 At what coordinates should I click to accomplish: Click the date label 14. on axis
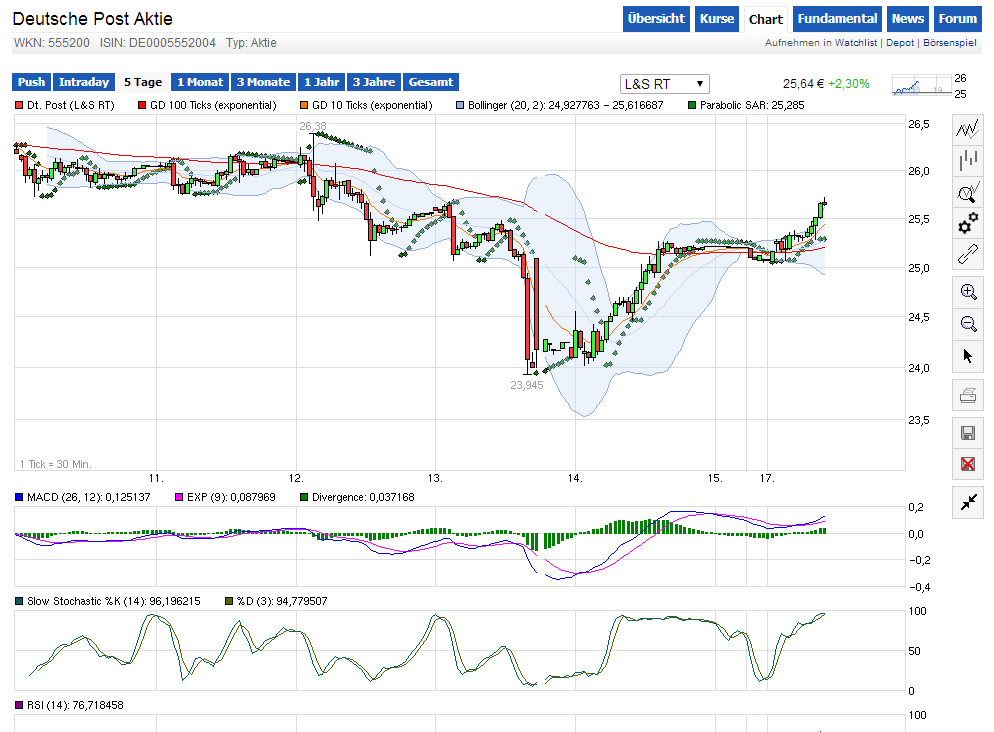click(574, 478)
